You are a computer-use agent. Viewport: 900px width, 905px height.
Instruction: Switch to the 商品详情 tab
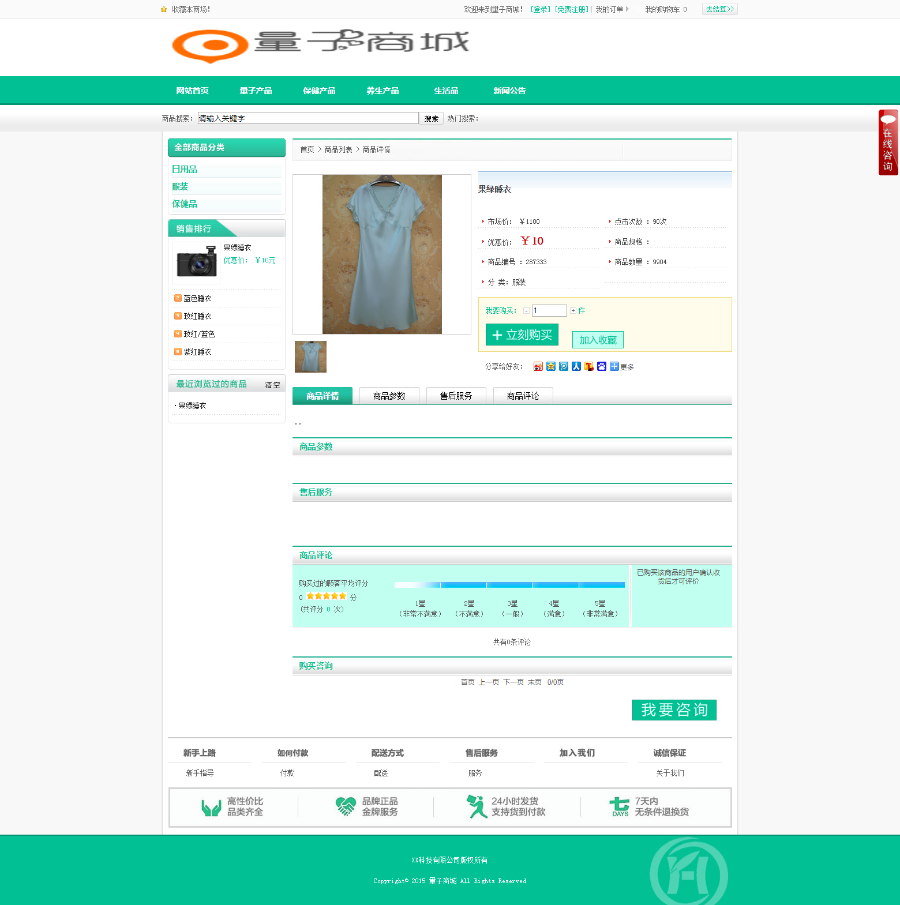point(322,396)
